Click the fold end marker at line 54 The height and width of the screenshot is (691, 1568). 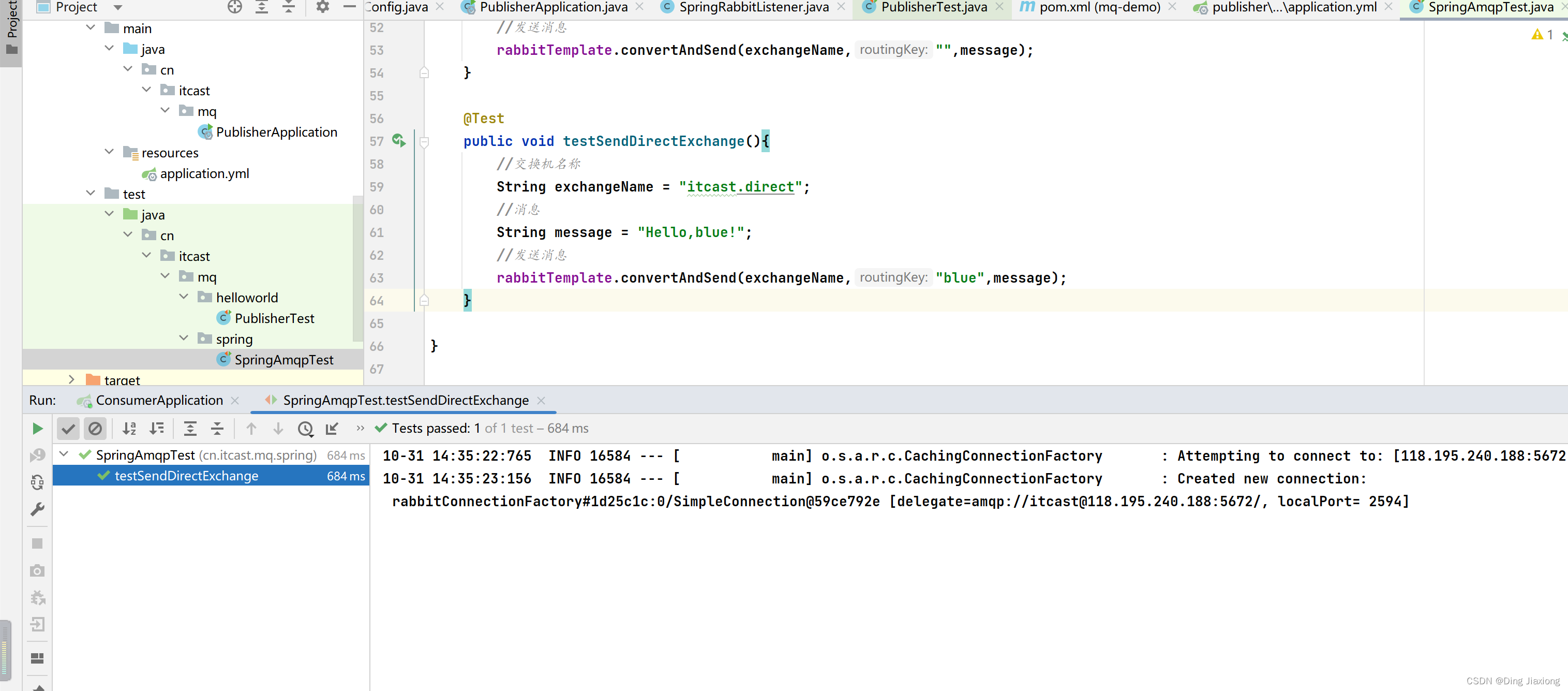pyautogui.click(x=424, y=73)
